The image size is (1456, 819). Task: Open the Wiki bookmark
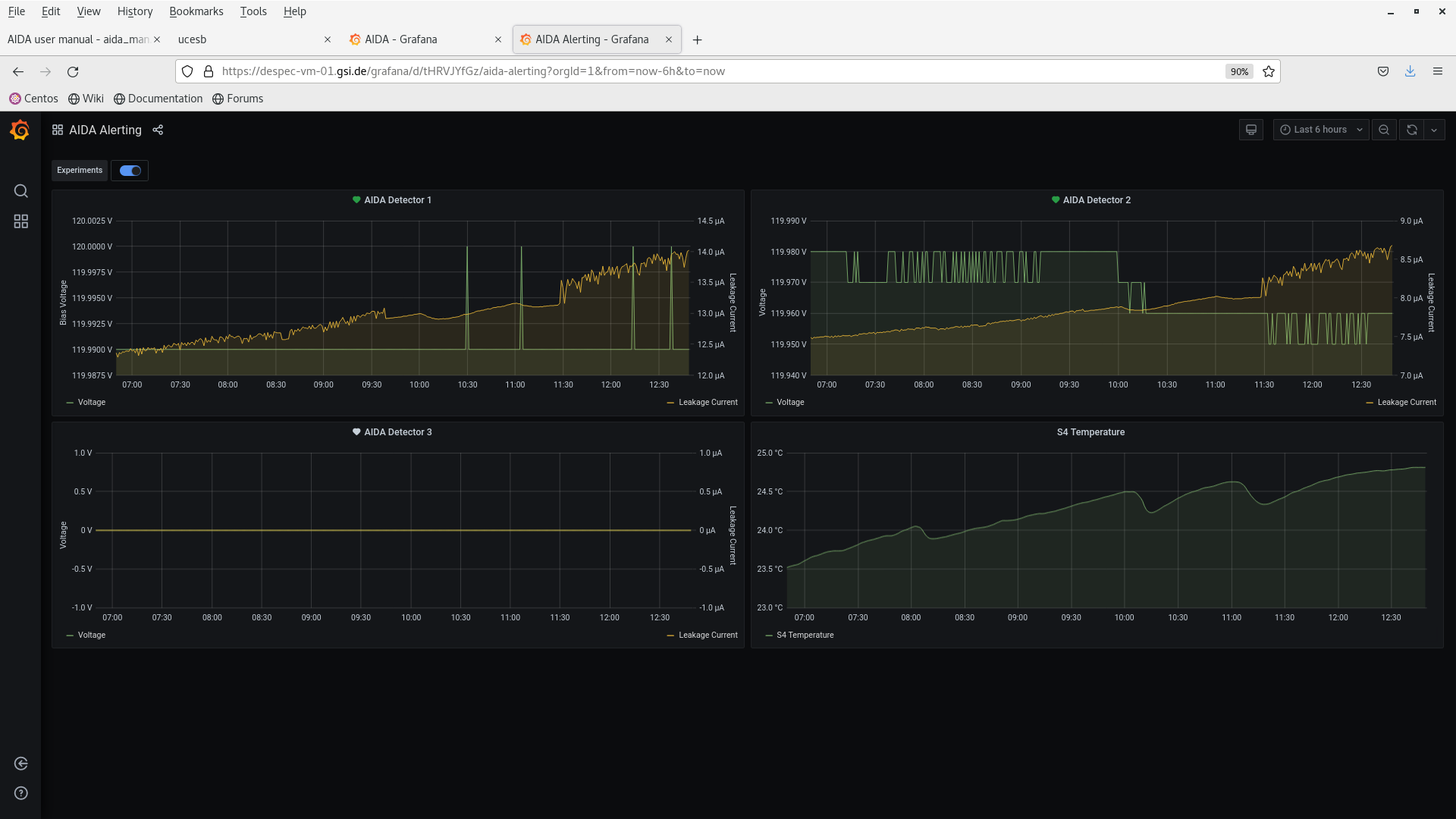click(86, 99)
